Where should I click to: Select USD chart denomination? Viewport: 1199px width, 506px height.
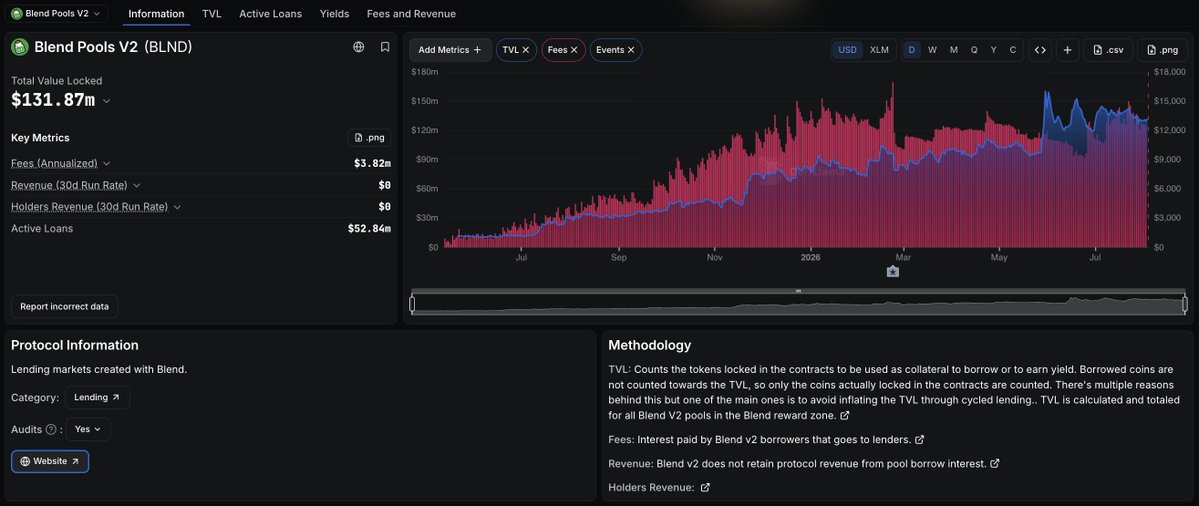pos(847,50)
